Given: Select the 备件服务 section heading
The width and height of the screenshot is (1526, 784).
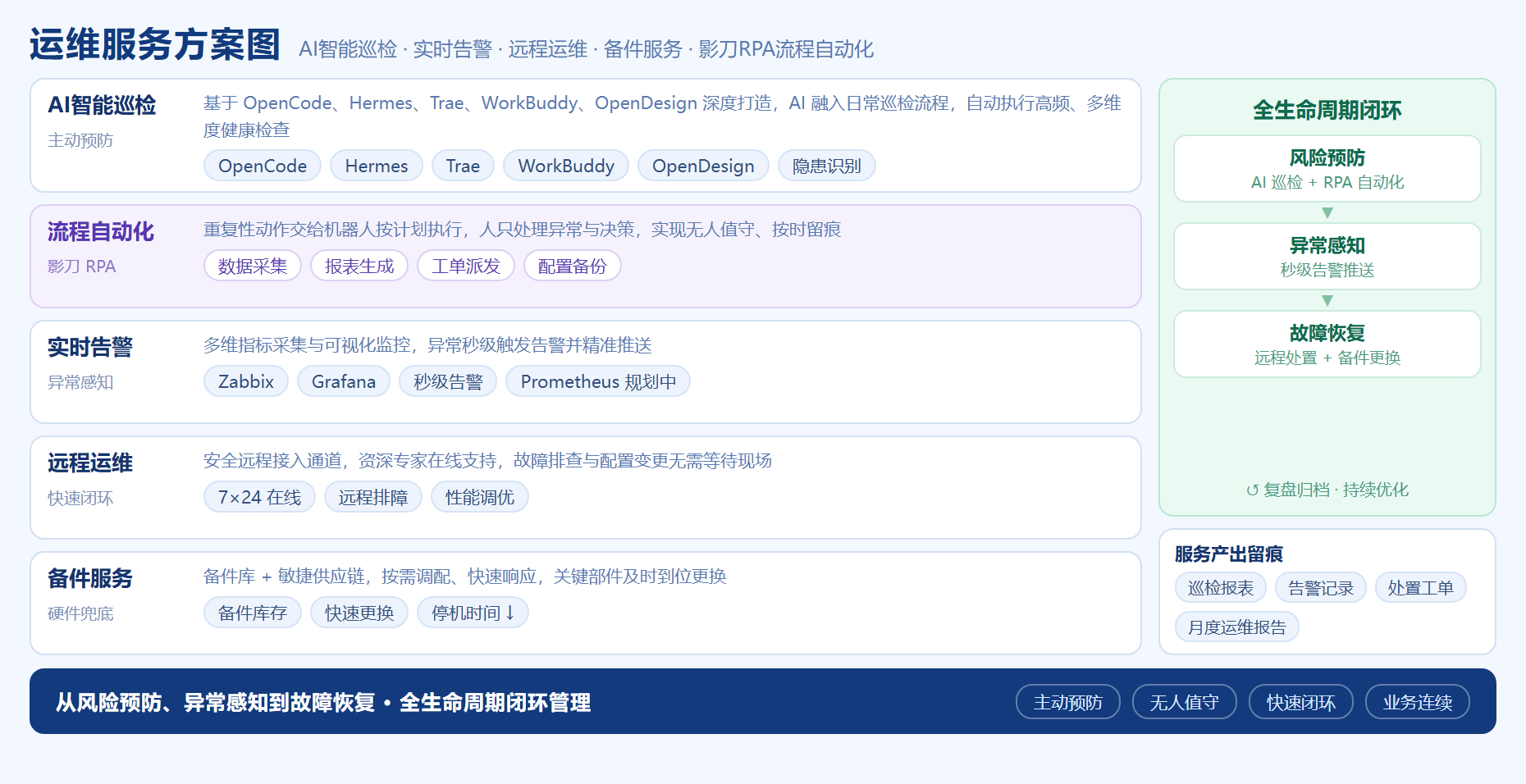Looking at the screenshot, I should [x=90, y=578].
